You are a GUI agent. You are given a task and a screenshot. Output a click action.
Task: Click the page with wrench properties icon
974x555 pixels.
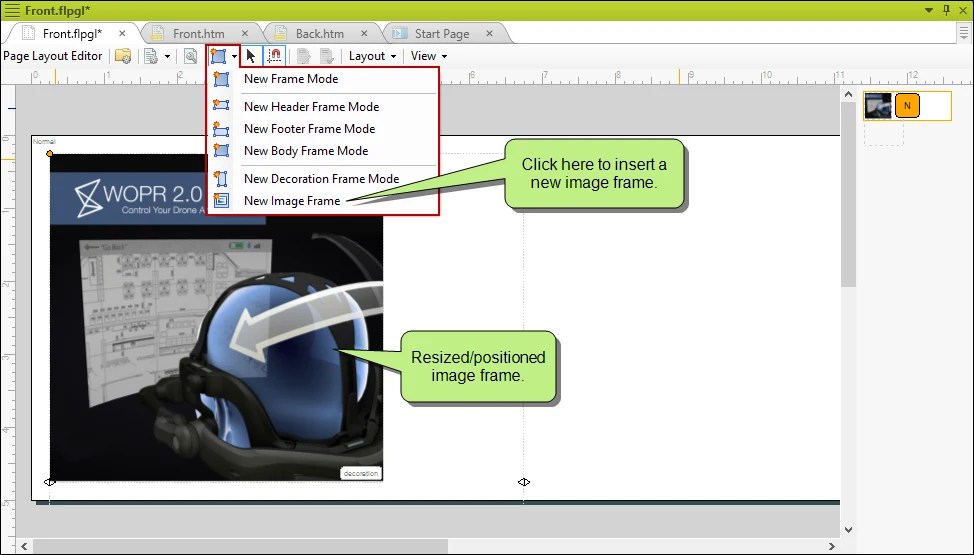(x=191, y=56)
